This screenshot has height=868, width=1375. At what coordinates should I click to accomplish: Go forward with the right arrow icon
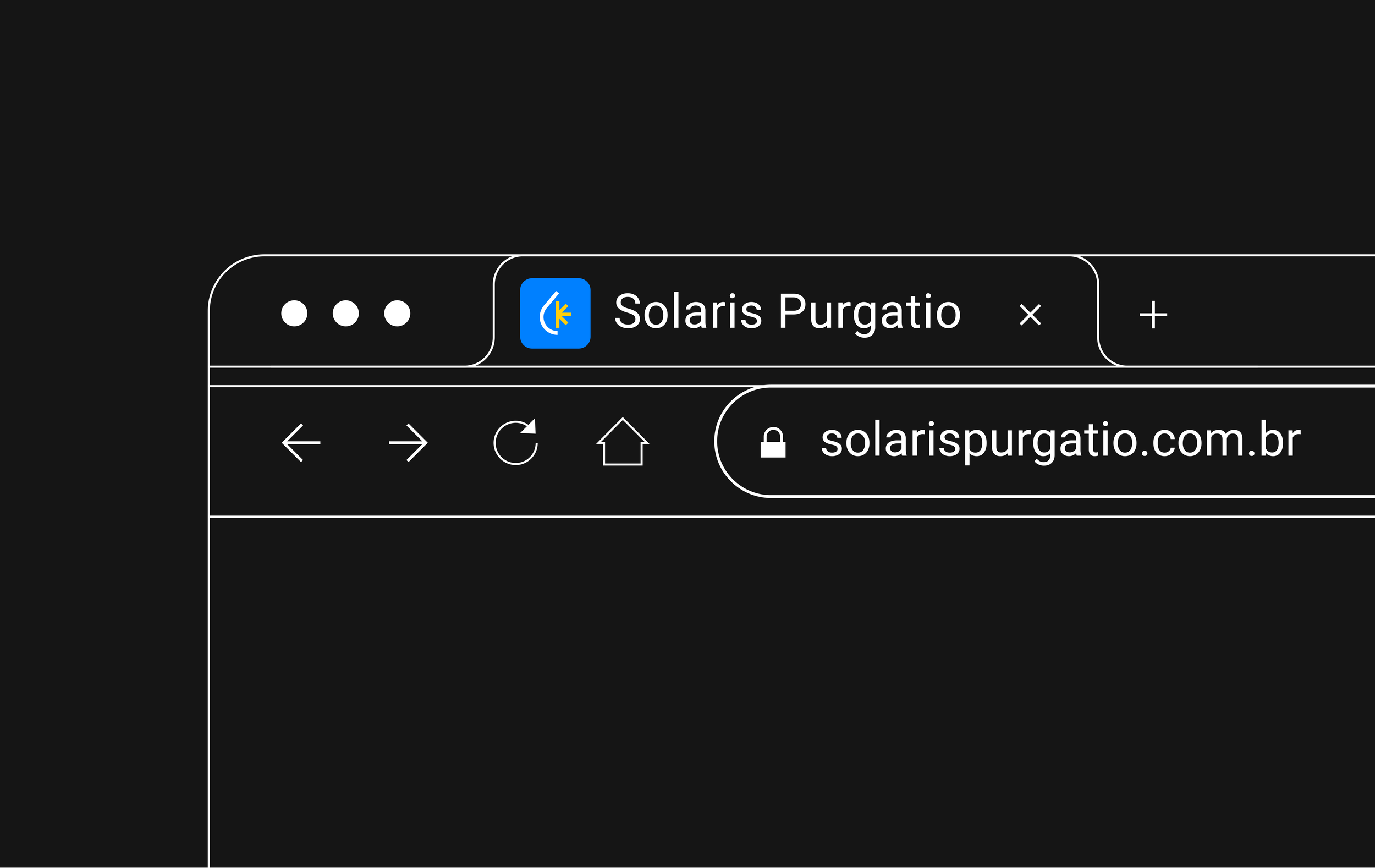coord(408,443)
